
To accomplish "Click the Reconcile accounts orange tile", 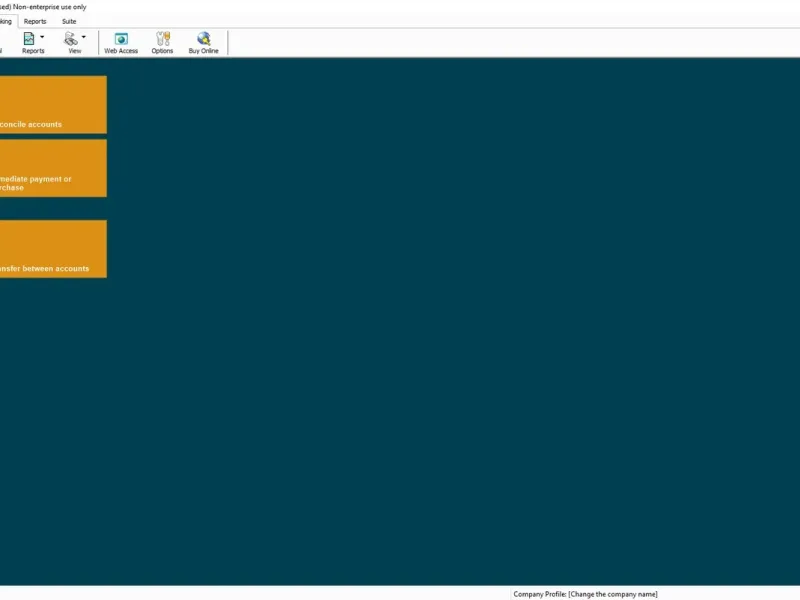I will [x=53, y=105].
